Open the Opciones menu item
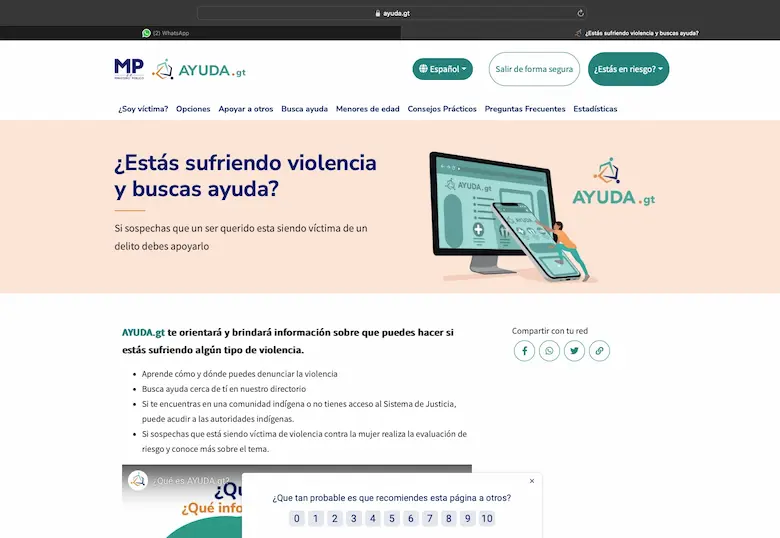The width and height of the screenshot is (780, 538). pos(193,109)
